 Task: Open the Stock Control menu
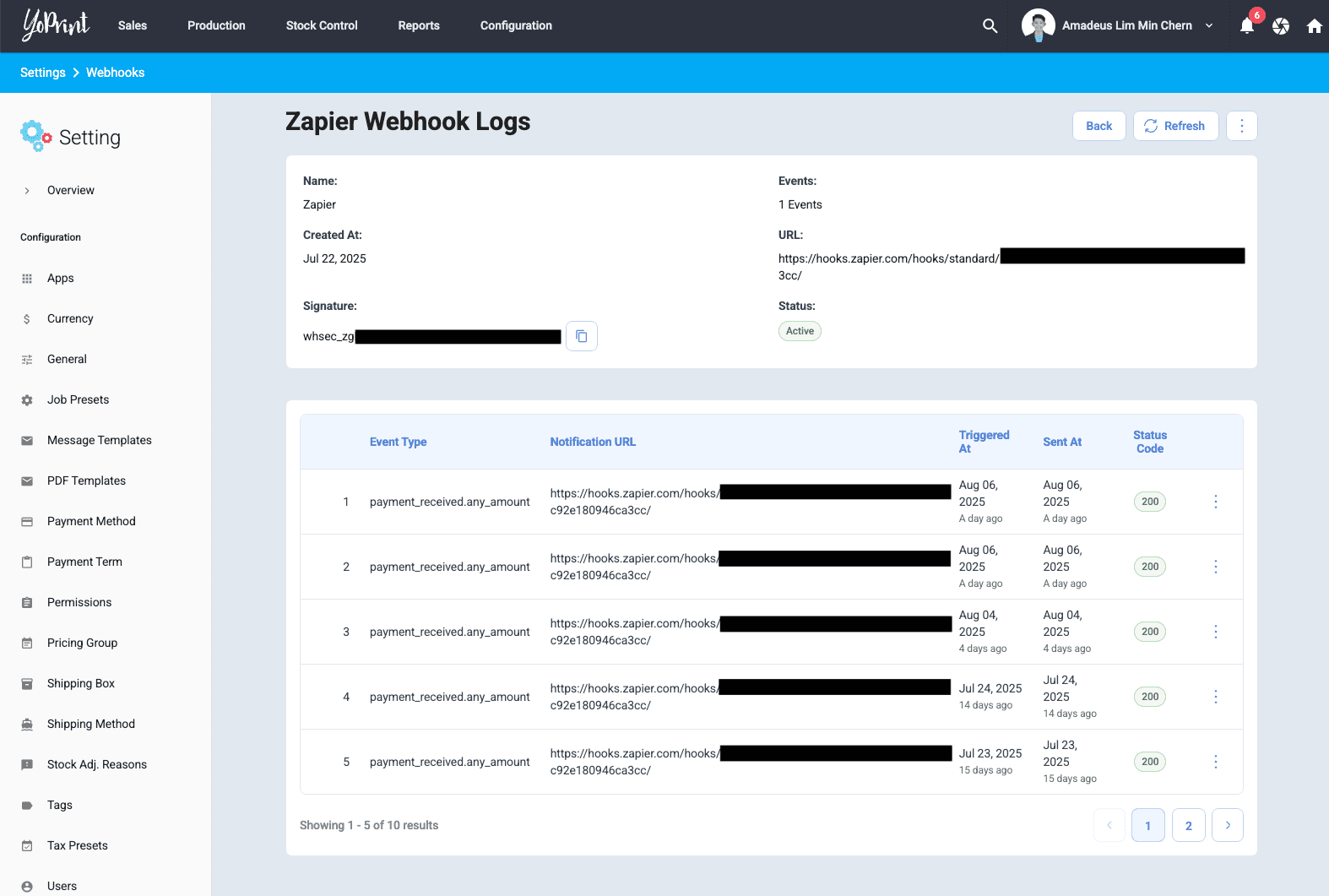pyautogui.click(x=322, y=25)
